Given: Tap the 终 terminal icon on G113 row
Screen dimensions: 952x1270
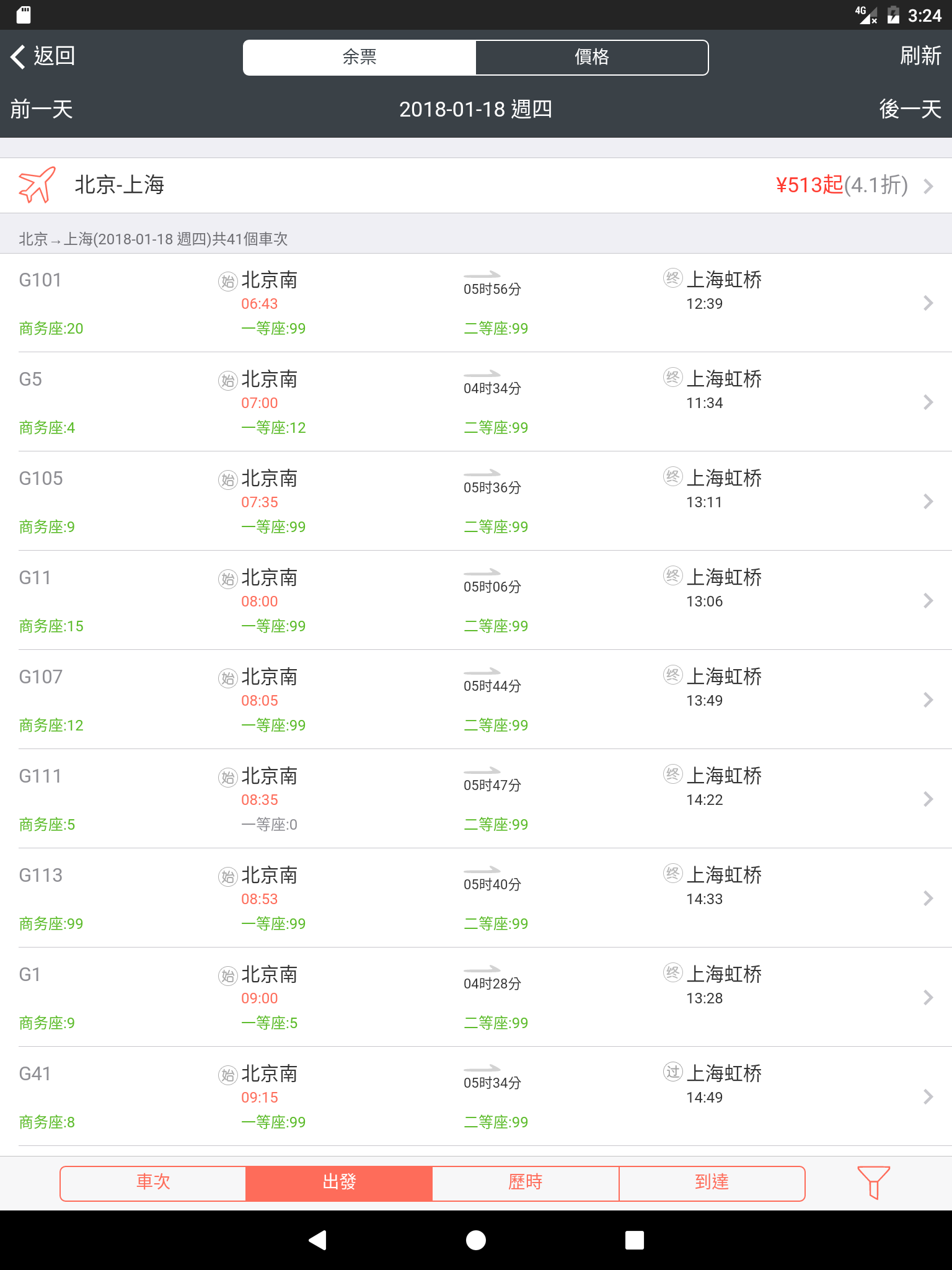Looking at the screenshot, I should pyautogui.click(x=673, y=873).
